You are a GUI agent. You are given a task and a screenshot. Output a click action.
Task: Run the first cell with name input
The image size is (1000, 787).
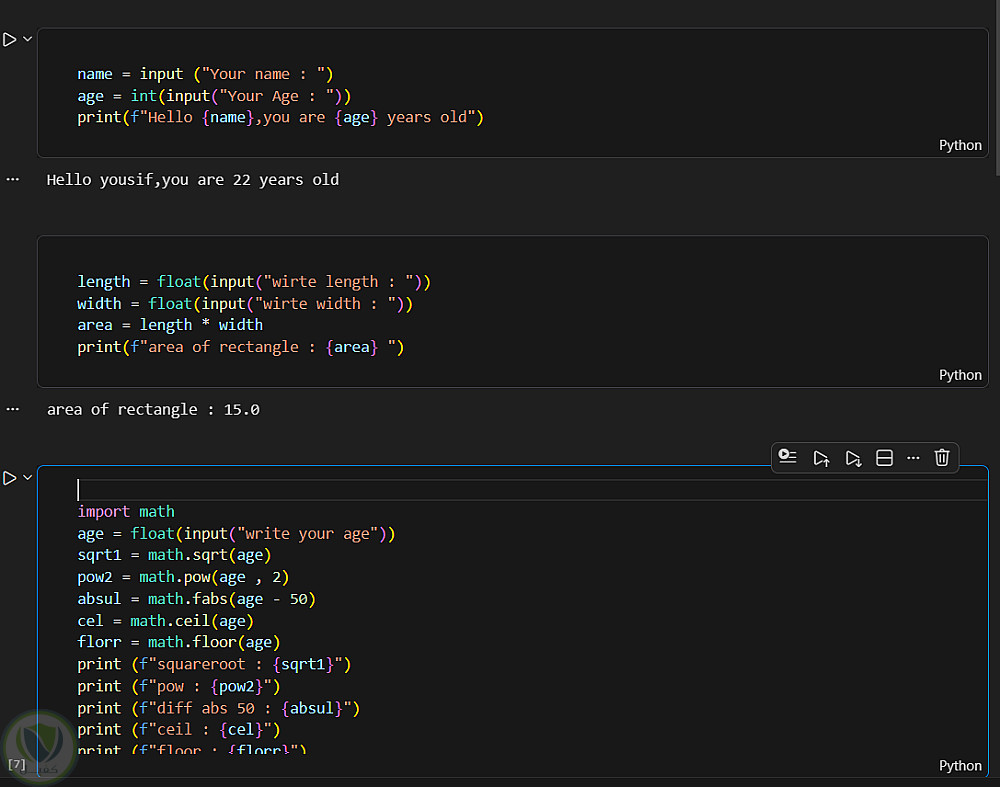point(9,40)
